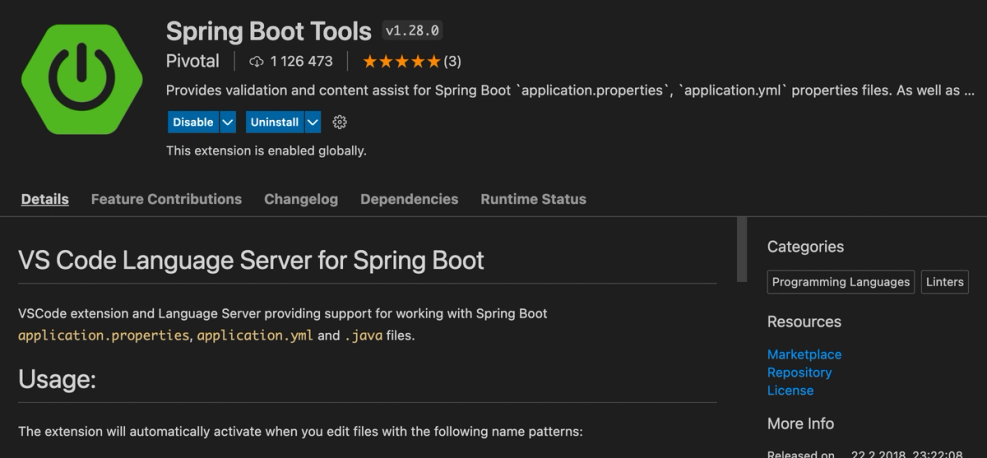This screenshot has height=458, width=987.
Task: Select the Linters category tag
Action: 944,282
